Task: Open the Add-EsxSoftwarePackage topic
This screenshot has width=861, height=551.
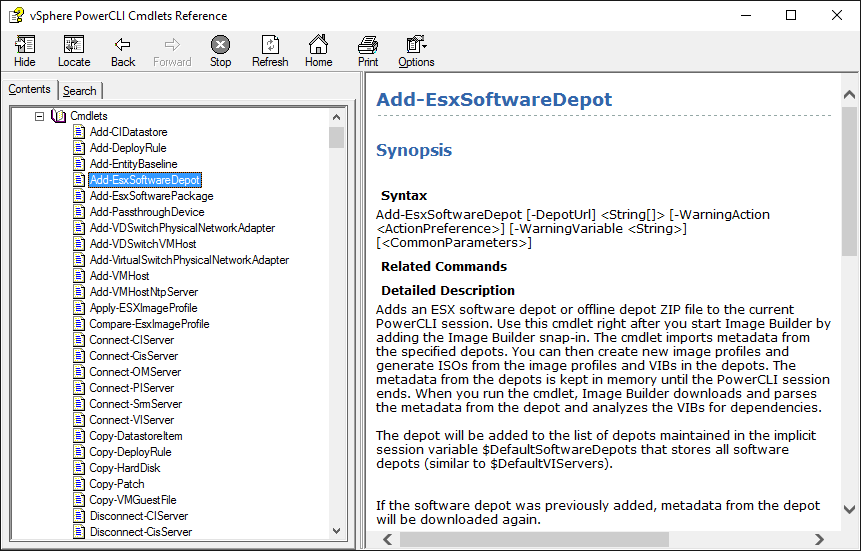Action: pyautogui.click(x=152, y=196)
